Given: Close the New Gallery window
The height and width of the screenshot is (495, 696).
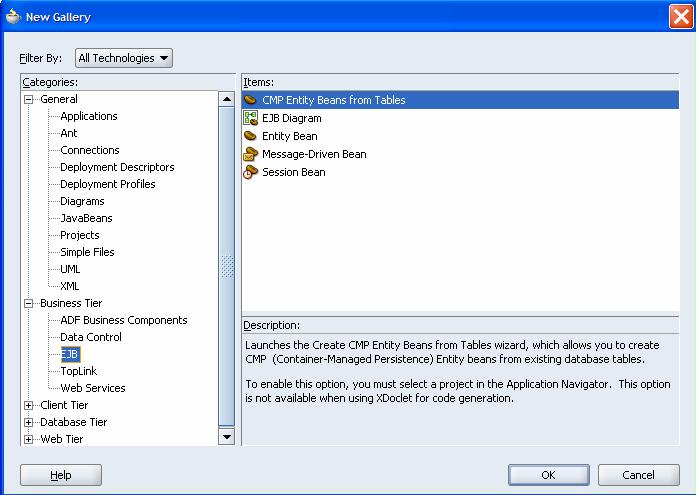Looking at the screenshot, I should click(x=681, y=16).
